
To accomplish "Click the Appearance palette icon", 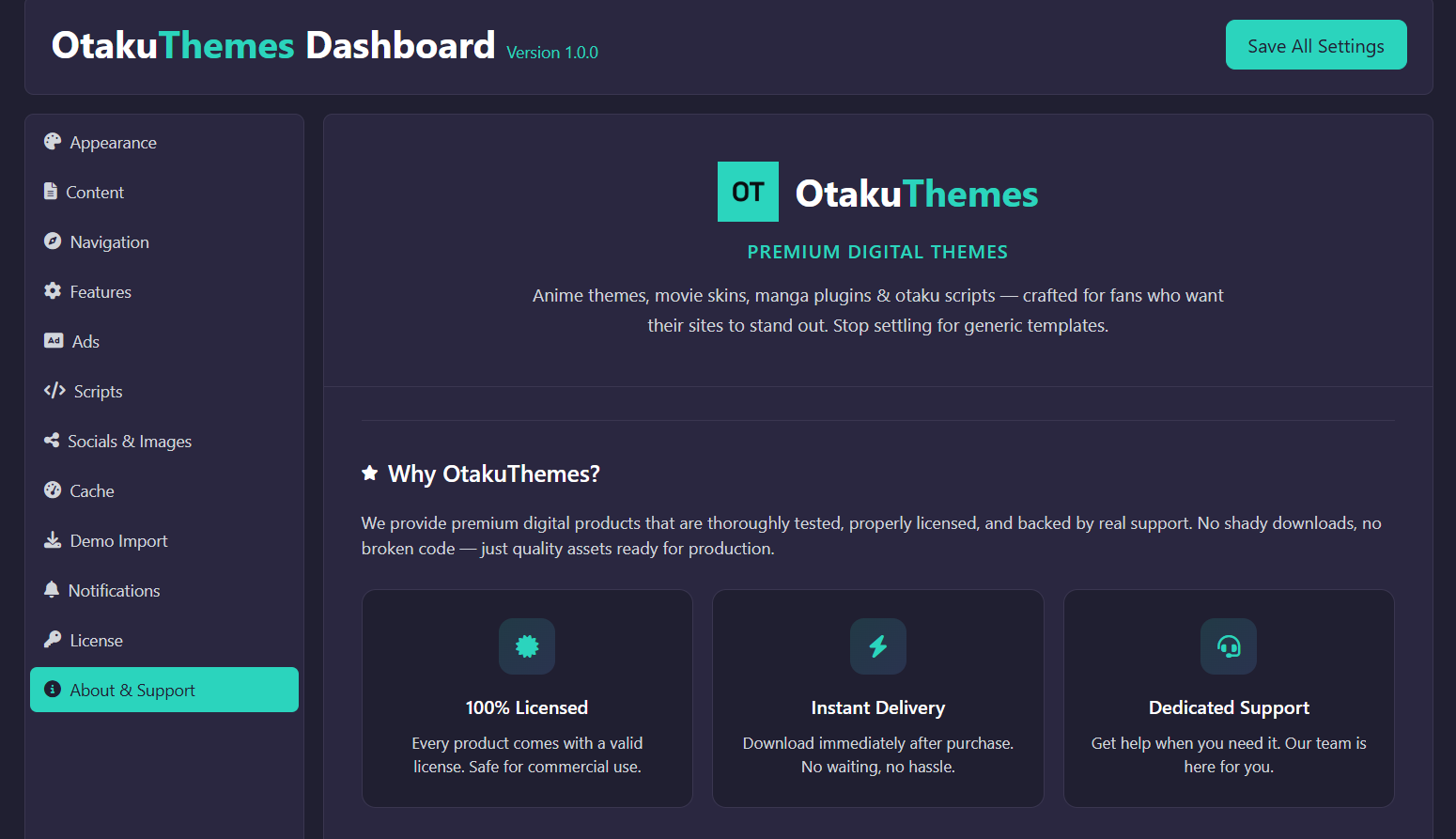I will (x=53, y=142).
